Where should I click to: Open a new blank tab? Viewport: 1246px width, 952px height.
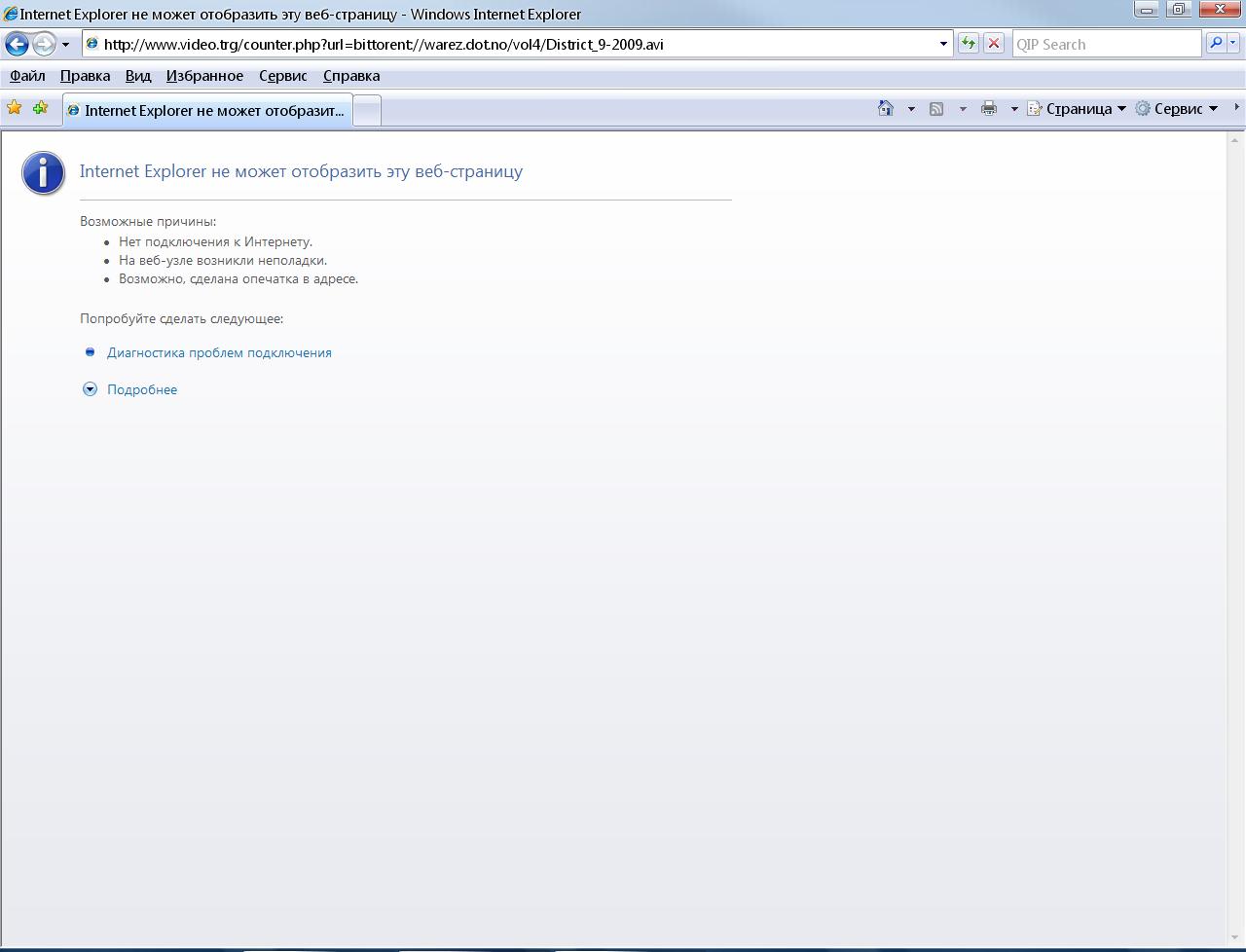point(366,111)
